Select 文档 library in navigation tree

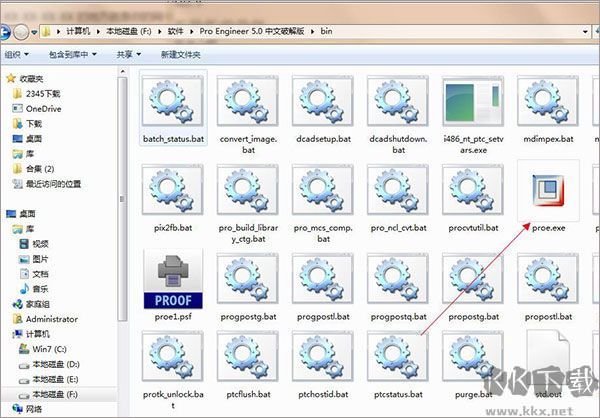point(34,274)
